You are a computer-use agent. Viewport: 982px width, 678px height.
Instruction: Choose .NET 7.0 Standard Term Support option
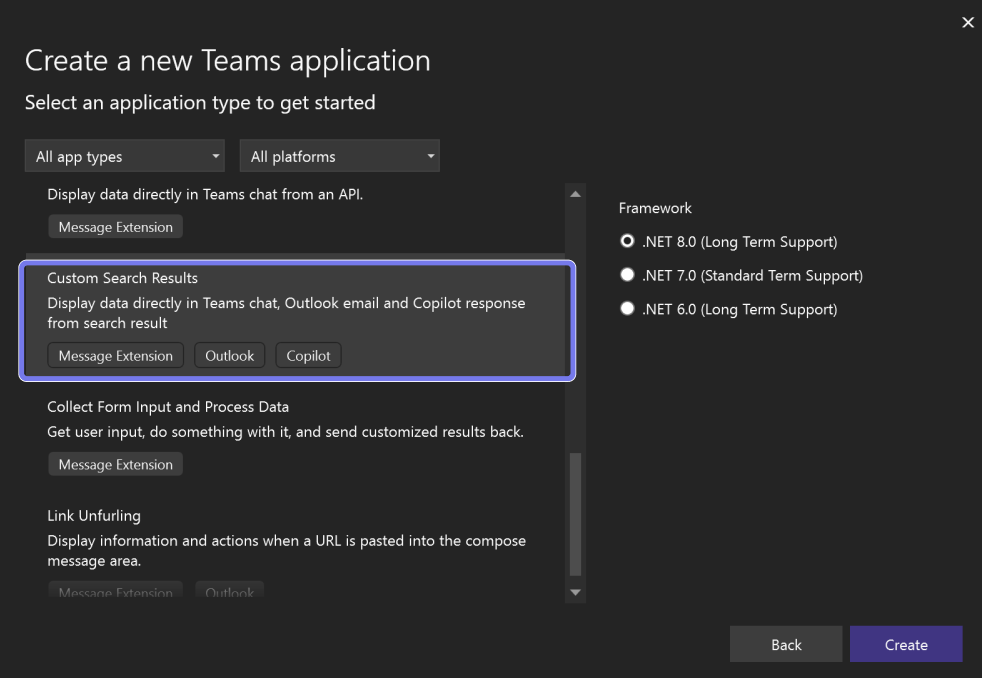pyautogui.click(x=628, y=276)
